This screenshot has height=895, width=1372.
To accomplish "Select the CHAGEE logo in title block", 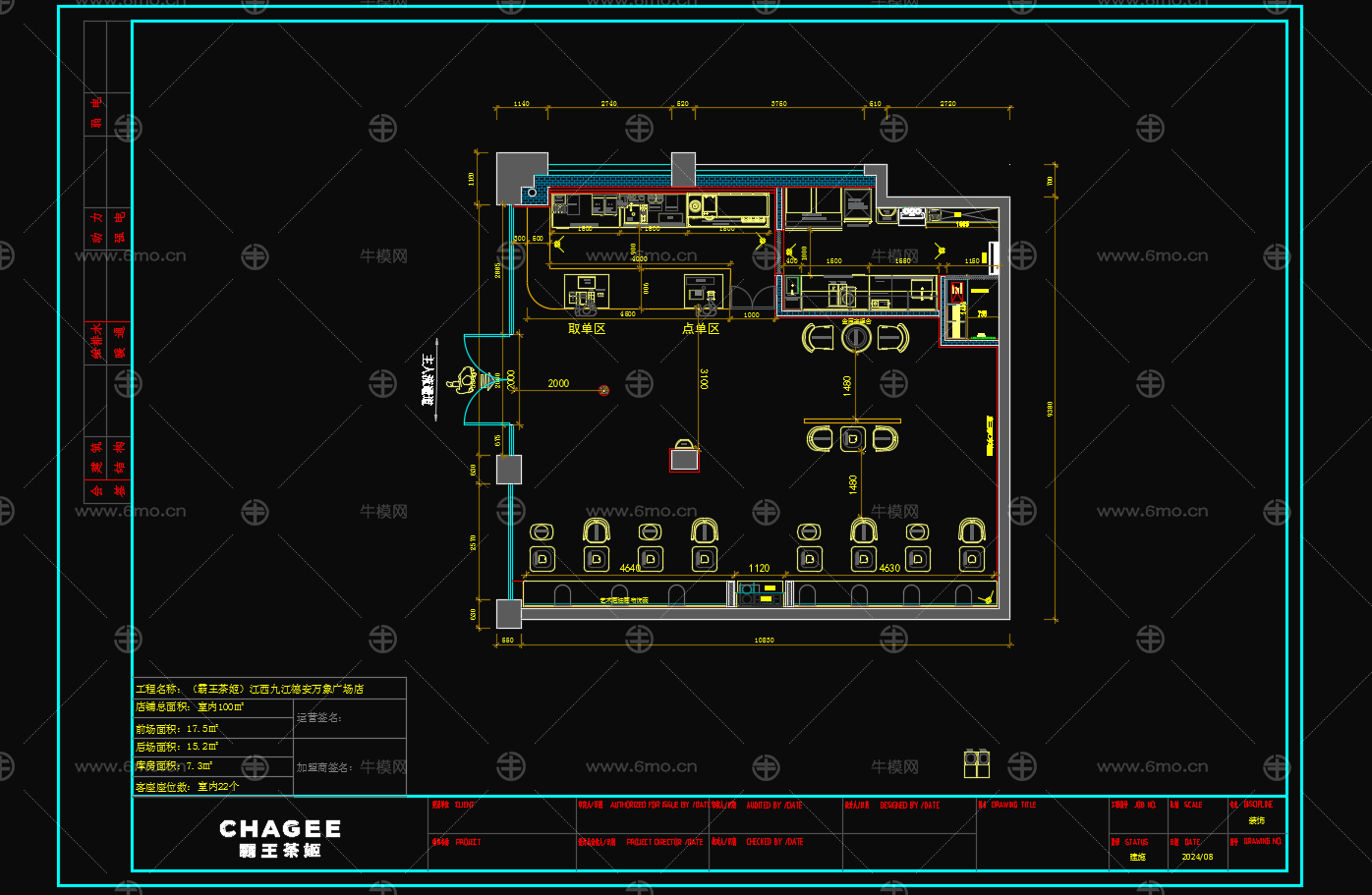I will pos(280,838).
